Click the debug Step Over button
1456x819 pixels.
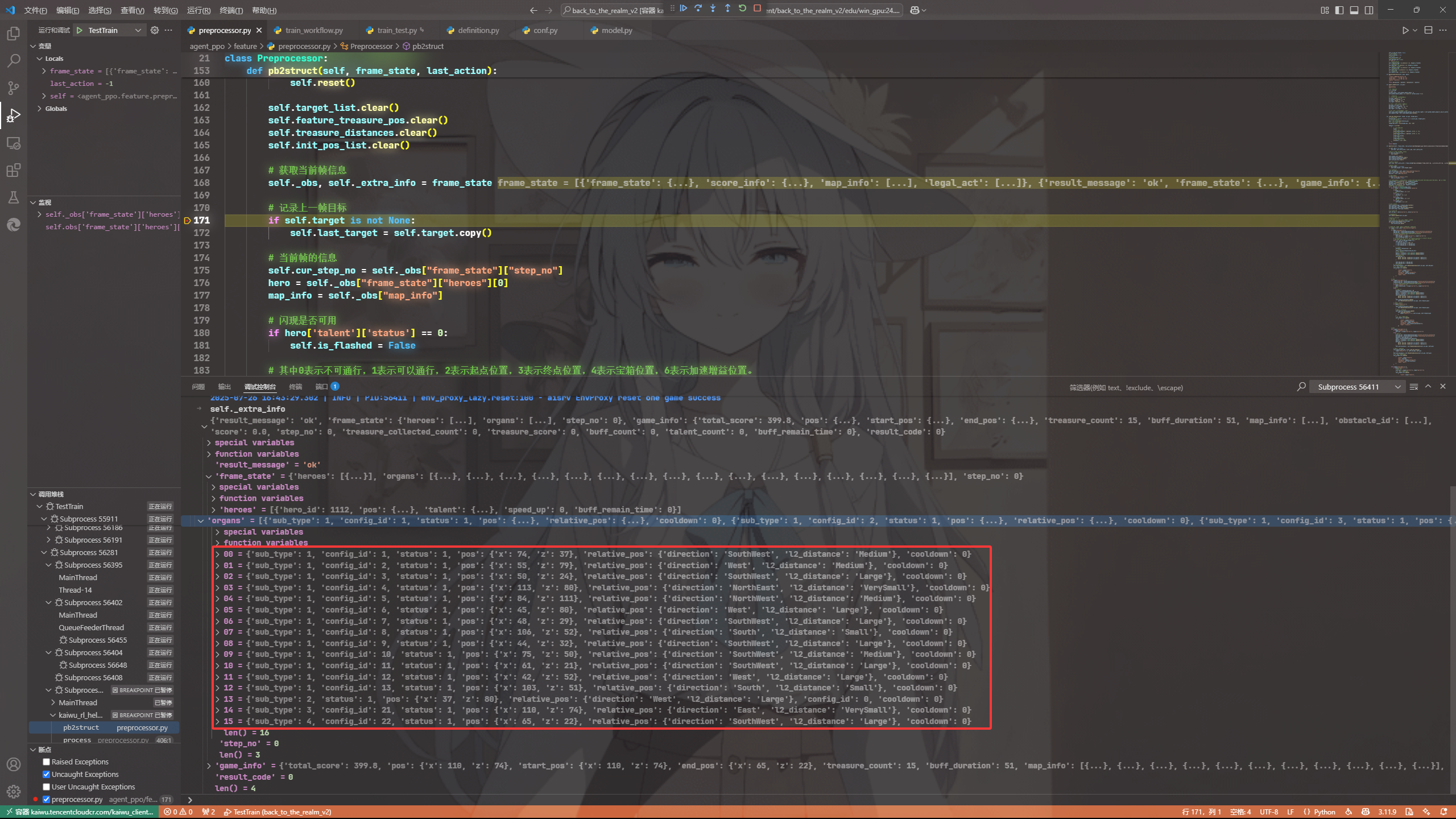(698, 9)
